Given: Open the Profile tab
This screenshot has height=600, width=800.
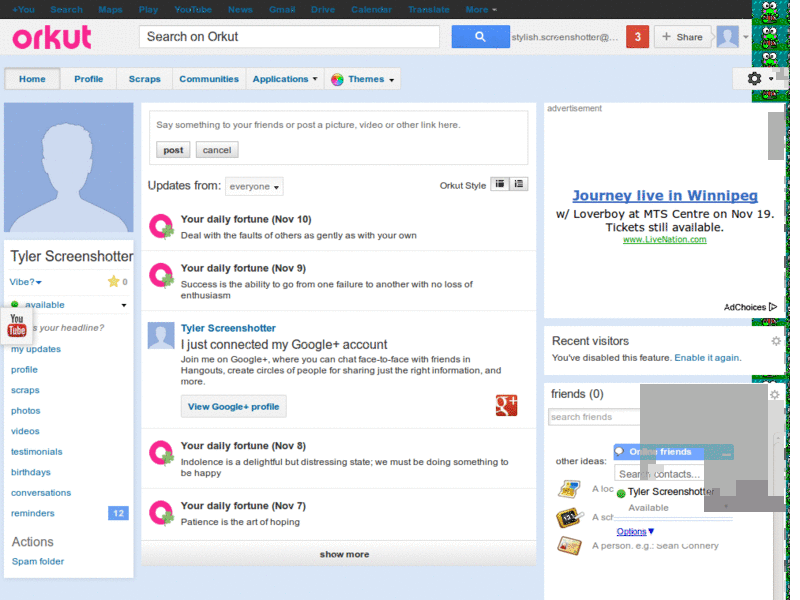Looking at the screenshot, I should point(88,79).
